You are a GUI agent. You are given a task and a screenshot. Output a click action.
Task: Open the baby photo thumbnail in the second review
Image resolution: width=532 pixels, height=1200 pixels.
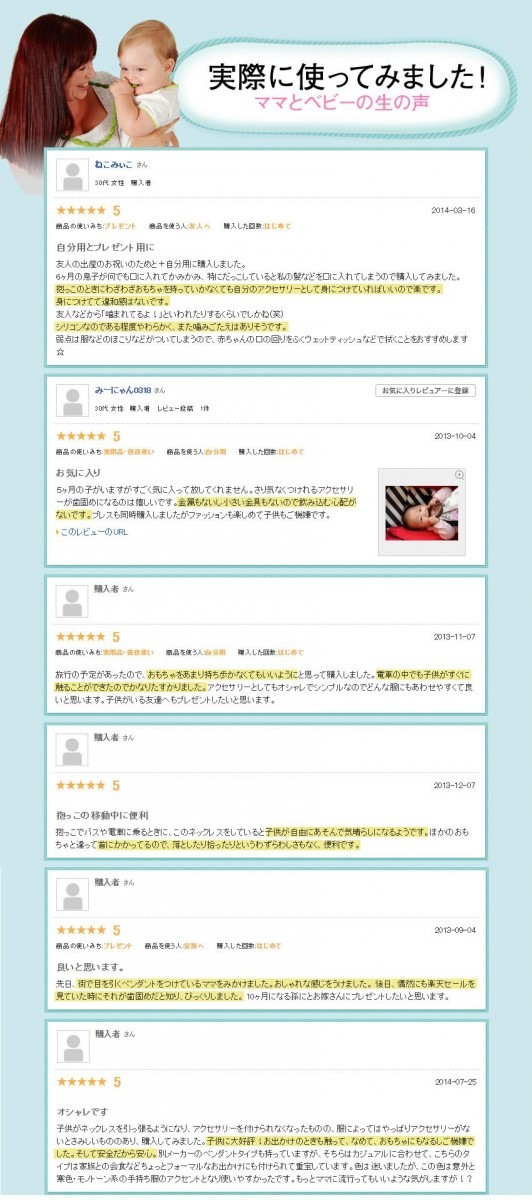pos(421,513)
